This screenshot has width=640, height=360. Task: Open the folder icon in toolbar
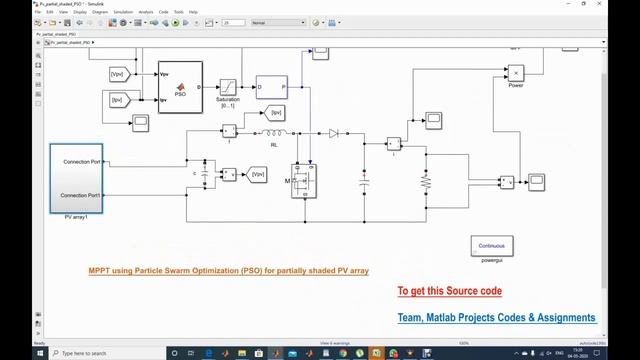pyautogui.click(x=53, y=23)
